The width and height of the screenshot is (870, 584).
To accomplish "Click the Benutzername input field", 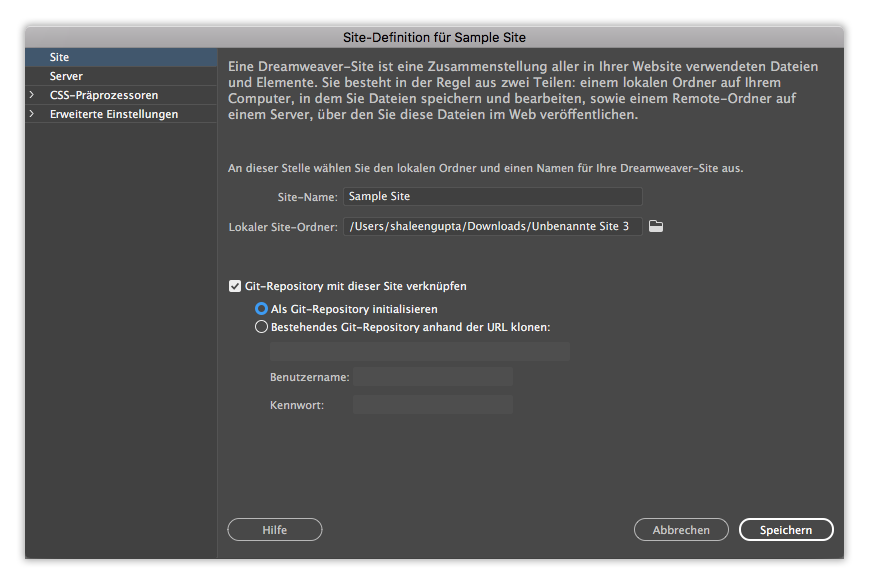I will [432, 376].
